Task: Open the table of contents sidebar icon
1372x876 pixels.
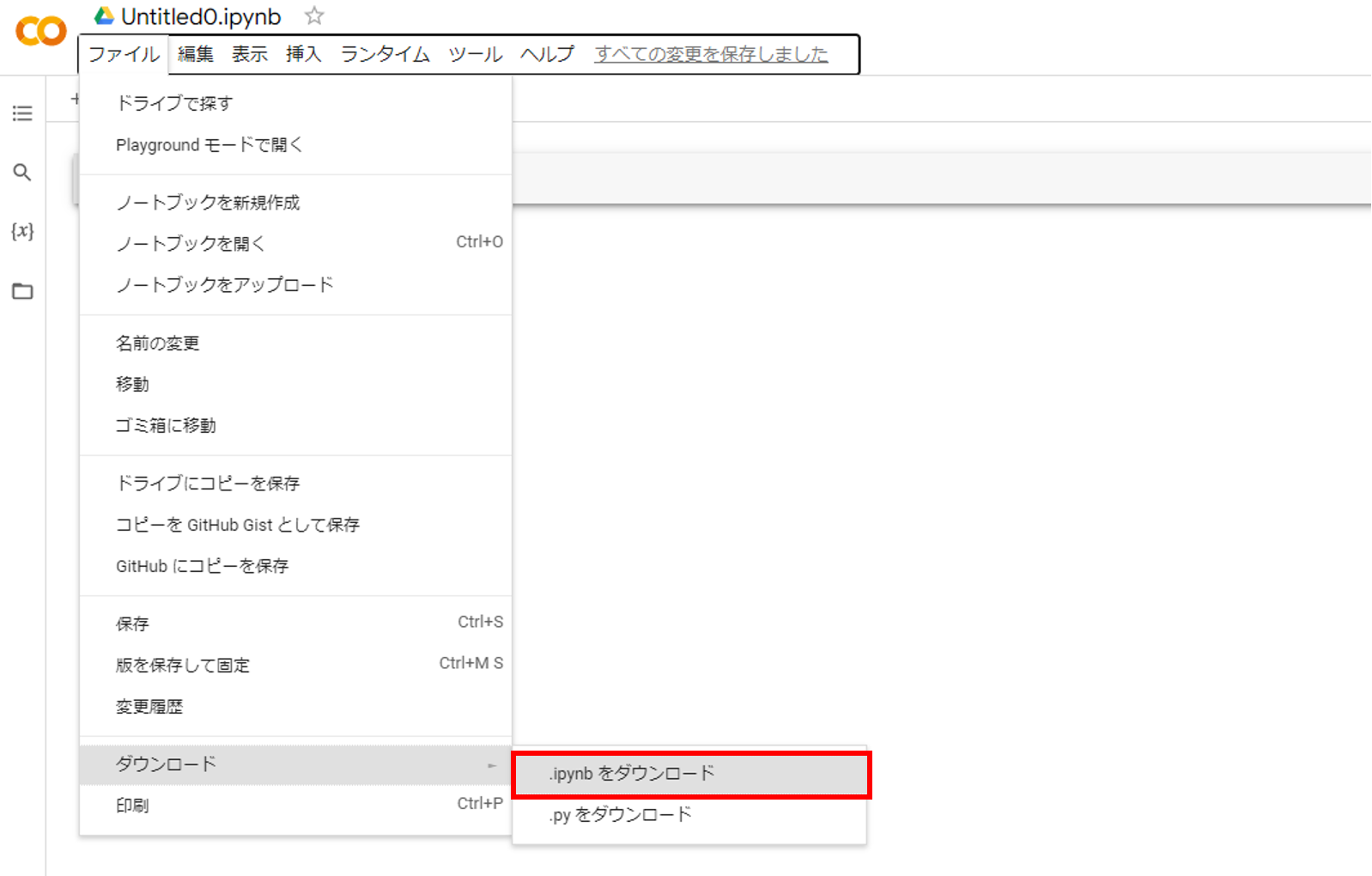Action: pyautogui.click(x=22, y=113)
